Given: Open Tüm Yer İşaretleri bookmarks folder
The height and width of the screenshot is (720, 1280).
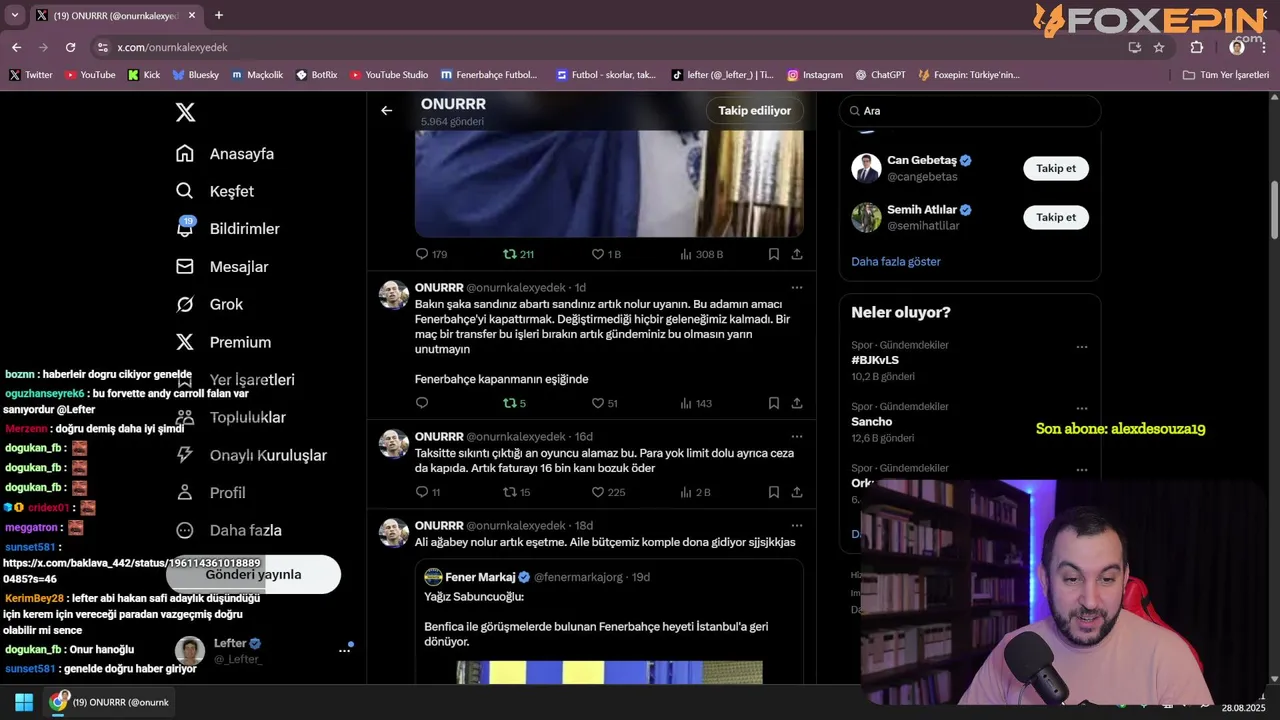Looking at the screenshot, I should click(x=1226, y=75).
